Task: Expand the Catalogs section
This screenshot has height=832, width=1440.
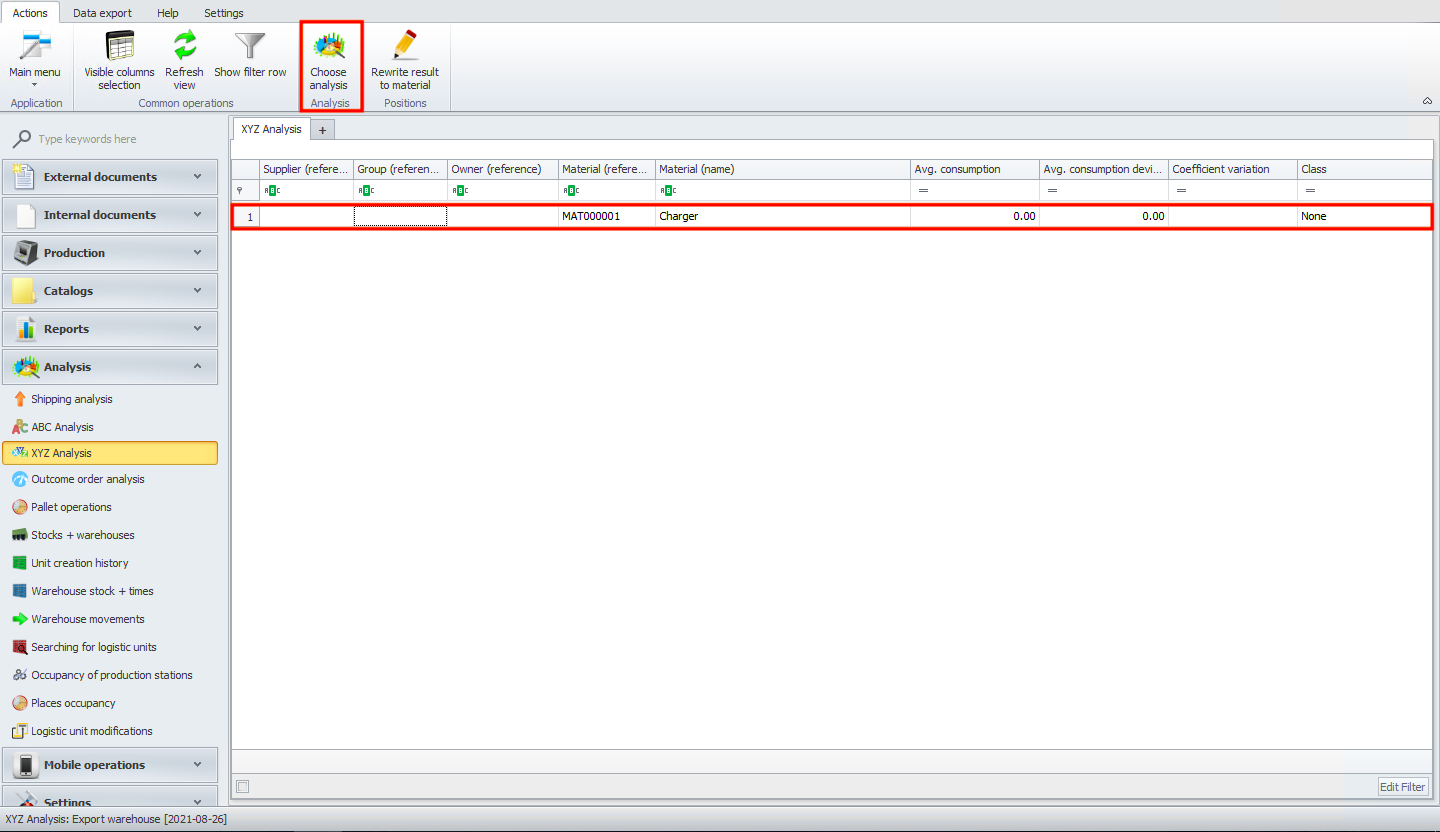Action: [110, 291]
